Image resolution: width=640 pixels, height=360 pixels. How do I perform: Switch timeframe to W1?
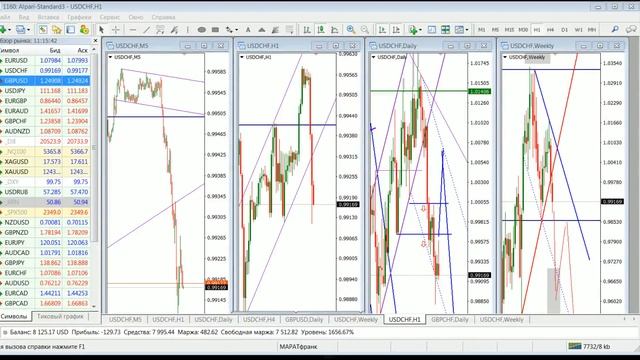(578, 30)
